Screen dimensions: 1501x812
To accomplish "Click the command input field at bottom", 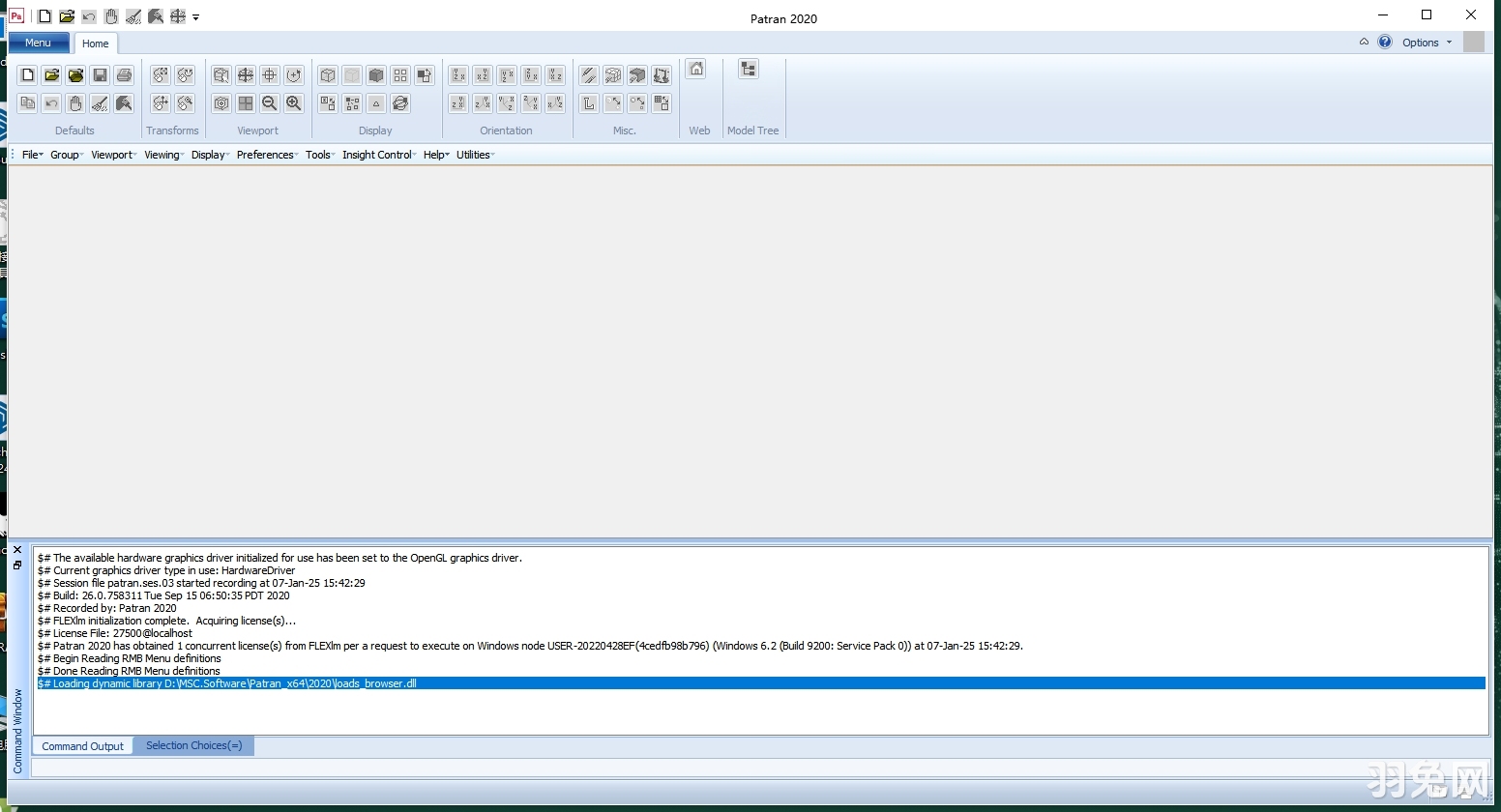I will (x=759, y=768).
